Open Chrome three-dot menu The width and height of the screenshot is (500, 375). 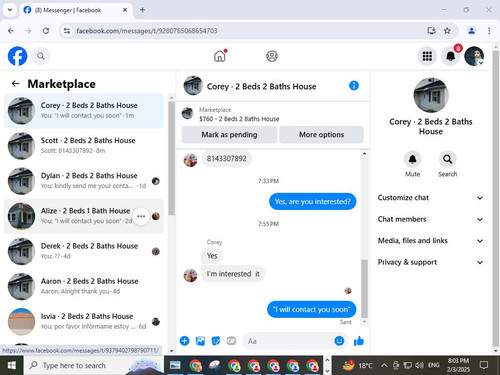click(489, 31)
